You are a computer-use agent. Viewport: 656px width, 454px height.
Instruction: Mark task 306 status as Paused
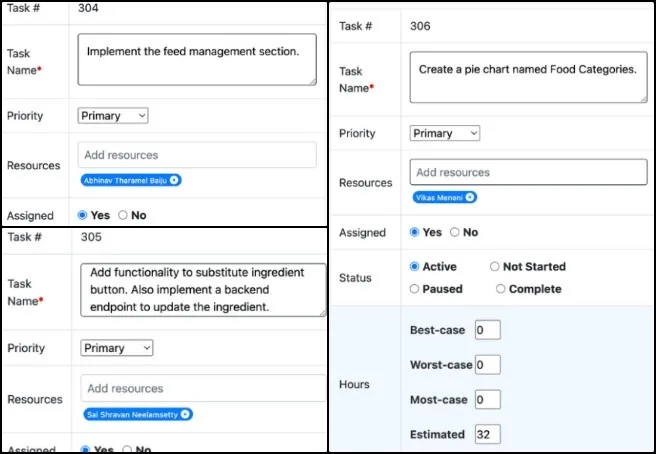(x=415, y=289)
